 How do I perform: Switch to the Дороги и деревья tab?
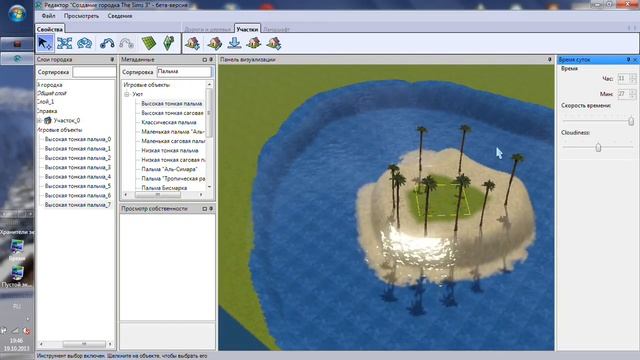coord(208,29)
